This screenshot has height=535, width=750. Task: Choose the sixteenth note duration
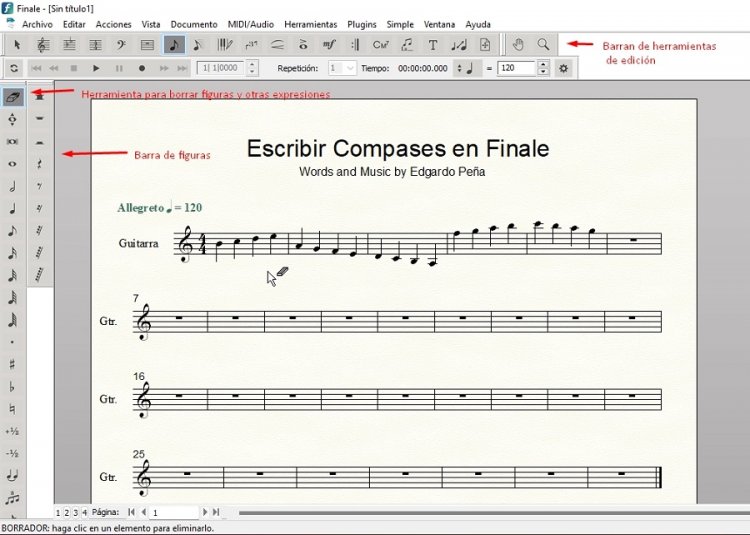pyautogui.click(x=13, y=253)
